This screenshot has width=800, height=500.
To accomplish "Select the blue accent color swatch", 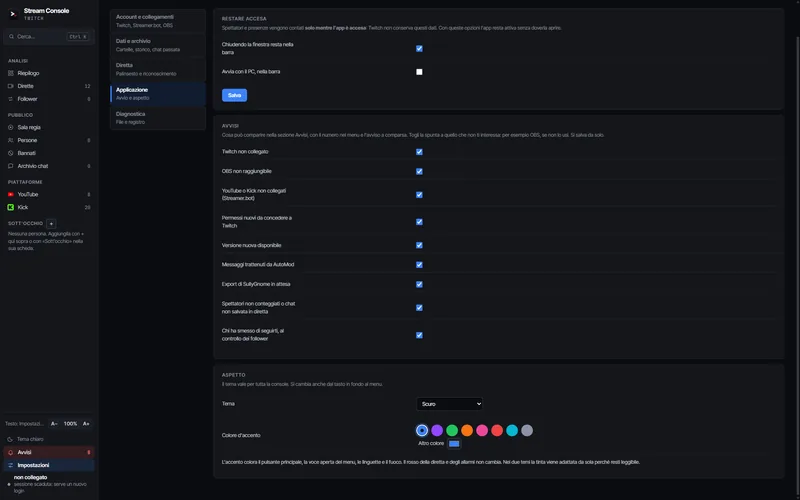I will [422, 430].
